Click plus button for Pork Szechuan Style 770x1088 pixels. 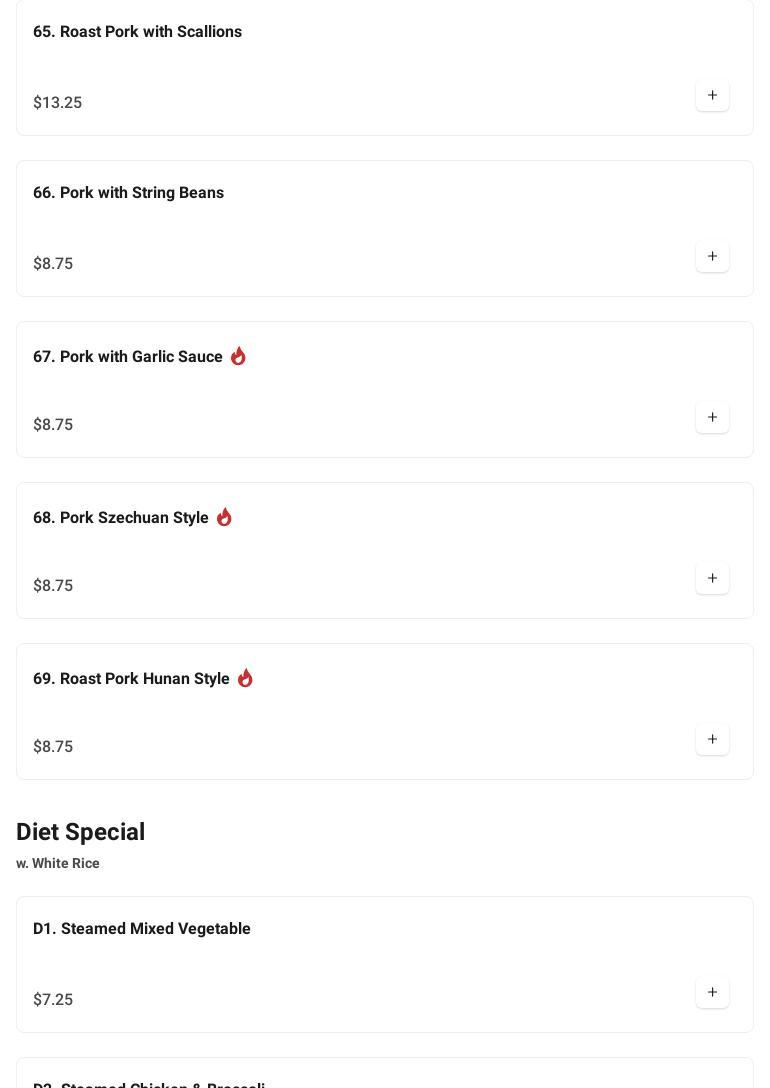pyautogui.click(x=712, y=579)
